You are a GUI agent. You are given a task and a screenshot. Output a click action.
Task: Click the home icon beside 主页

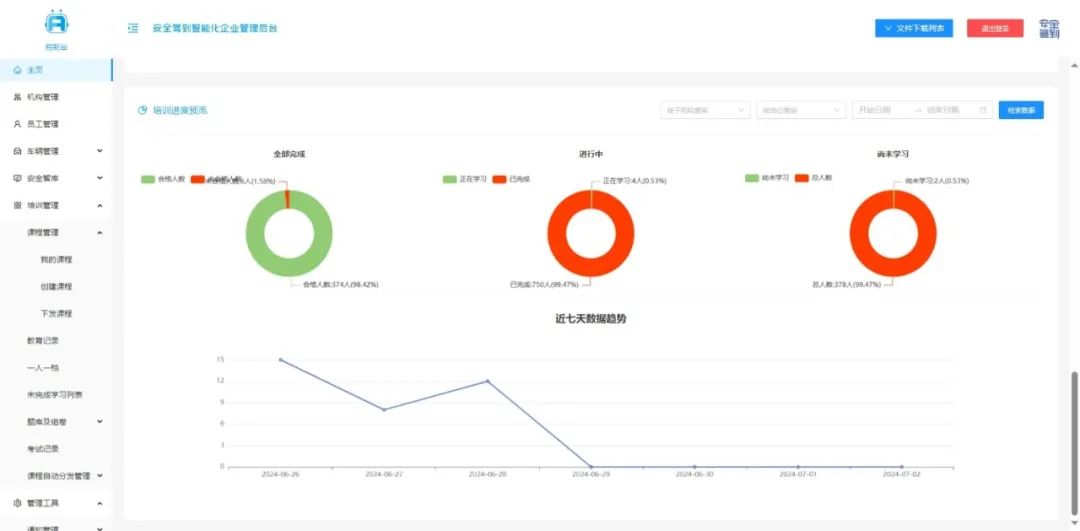pyautogui.click(x=17, y=70)
